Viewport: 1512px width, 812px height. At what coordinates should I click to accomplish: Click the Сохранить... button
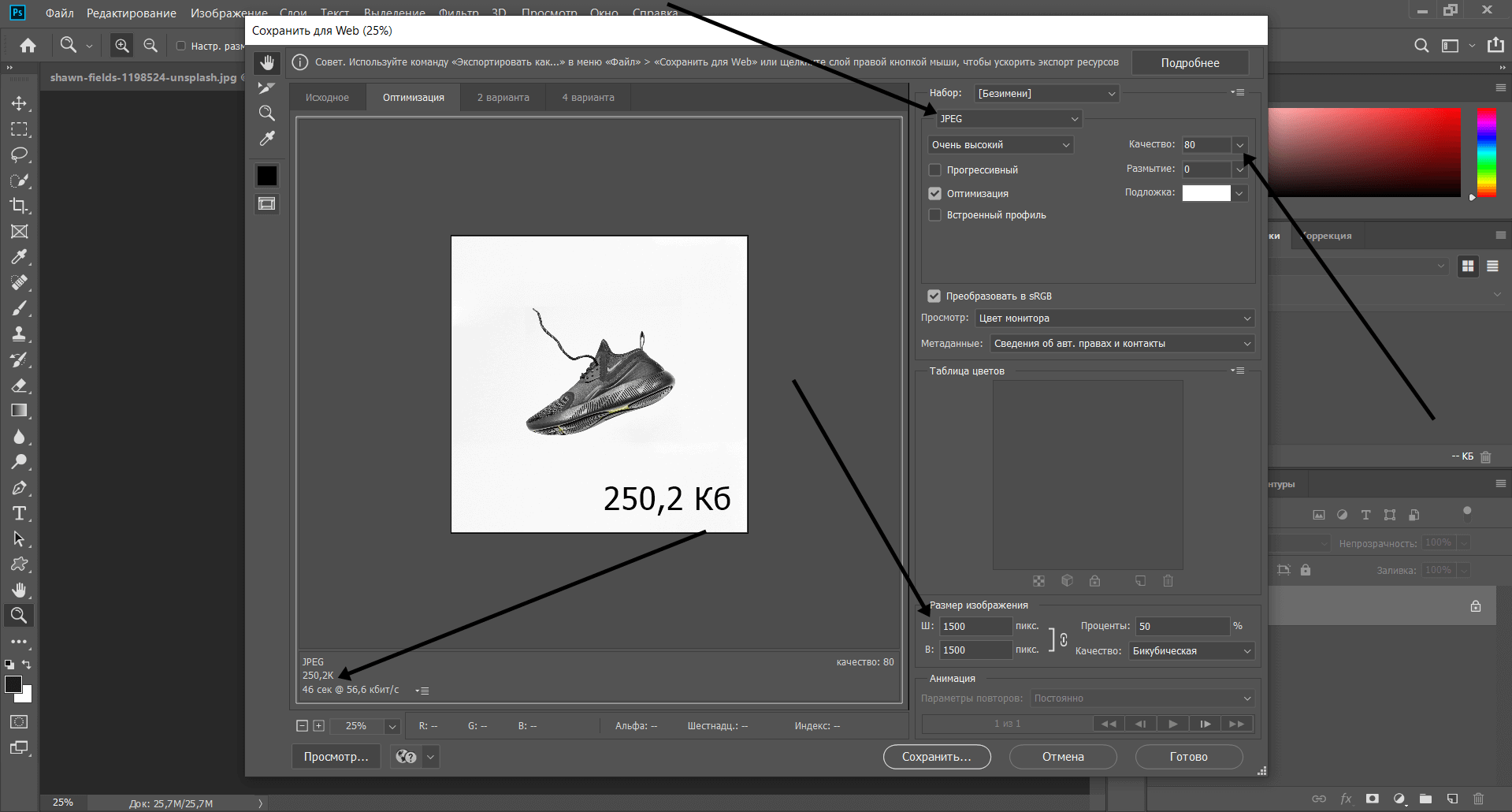tap(937, 757)
